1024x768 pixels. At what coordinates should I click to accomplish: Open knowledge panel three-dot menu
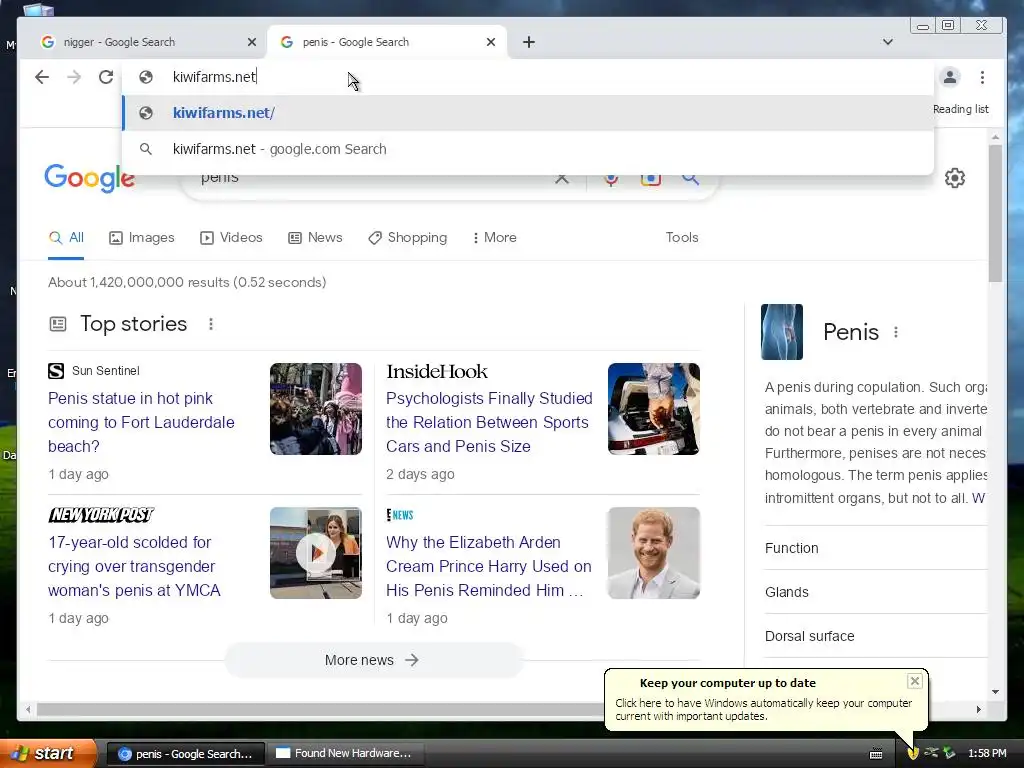(x=896, y=332)
